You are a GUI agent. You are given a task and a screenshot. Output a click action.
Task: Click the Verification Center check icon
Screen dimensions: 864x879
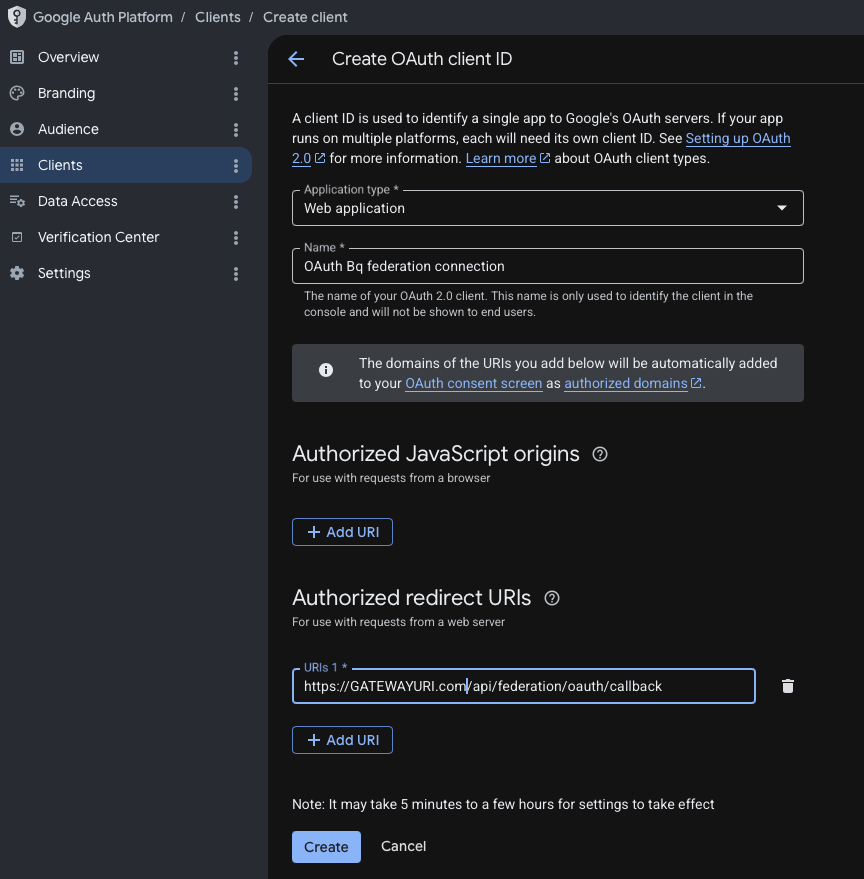point(17,237)
